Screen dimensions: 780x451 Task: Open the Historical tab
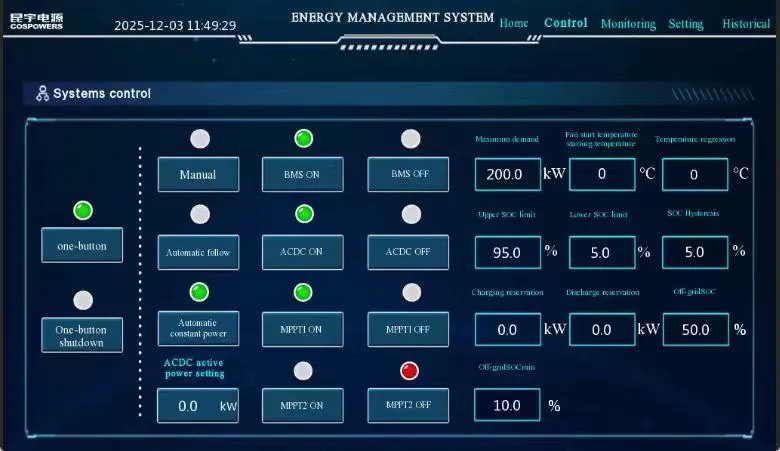point(746,24)
